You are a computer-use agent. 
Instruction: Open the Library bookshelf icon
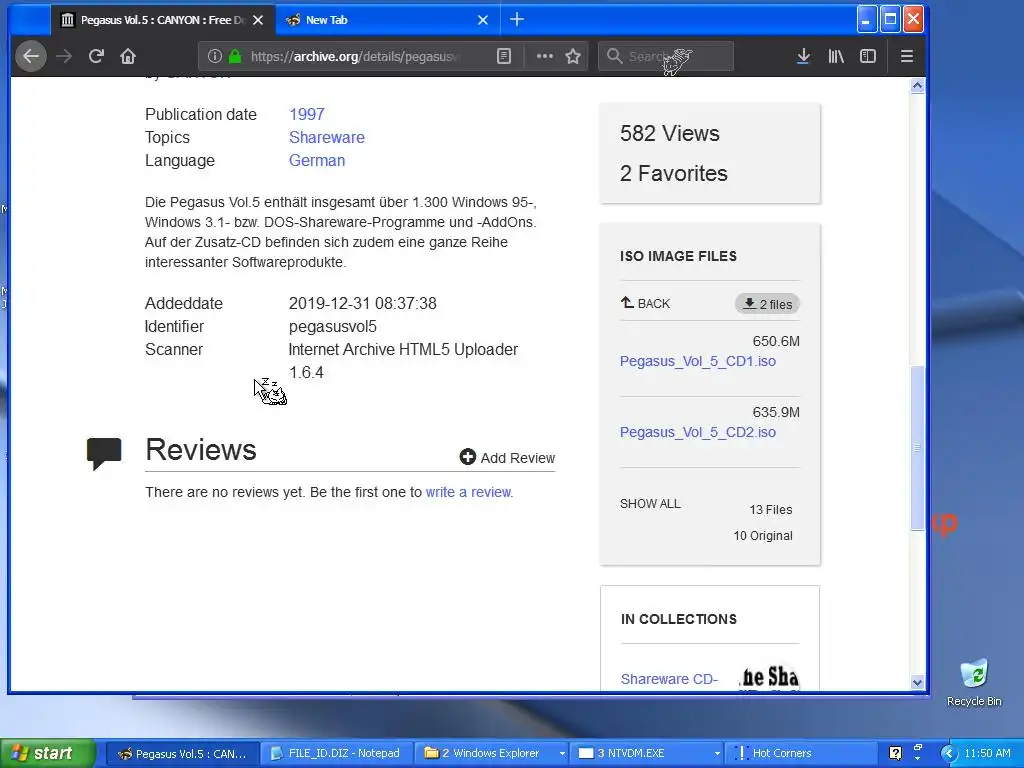pos(836,56)
